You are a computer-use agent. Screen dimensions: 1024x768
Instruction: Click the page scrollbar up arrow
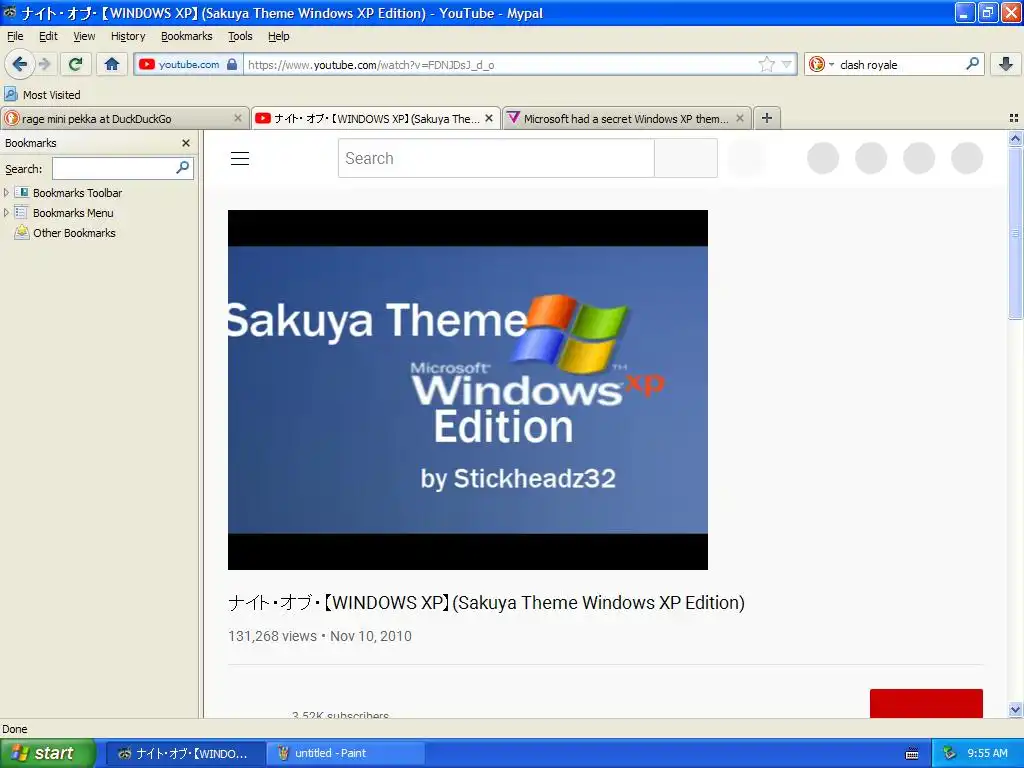tap(1015, 138)
